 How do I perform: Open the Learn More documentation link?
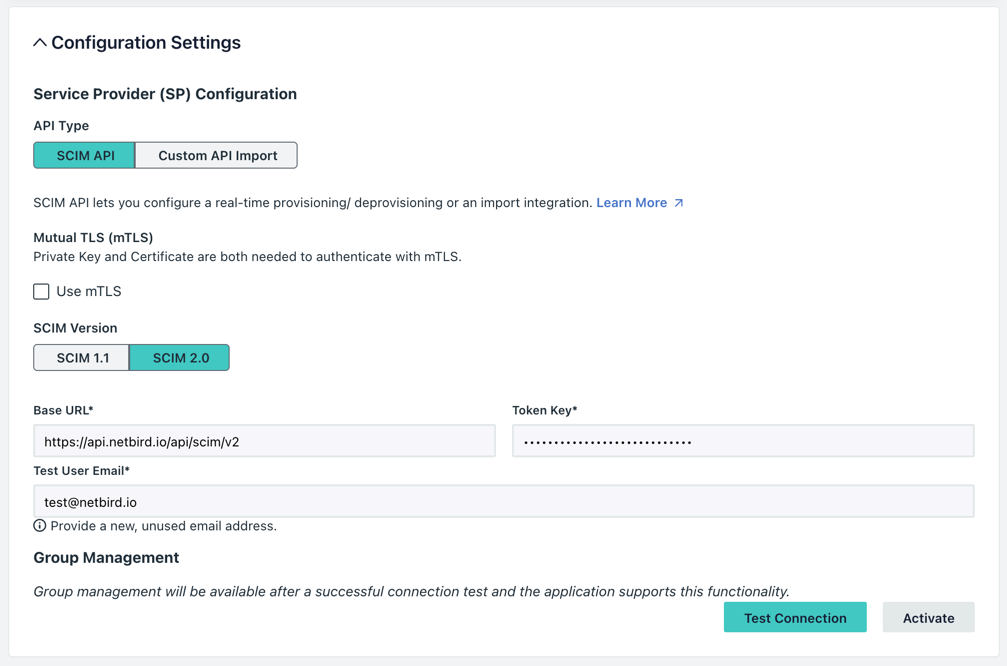[631, 202]
